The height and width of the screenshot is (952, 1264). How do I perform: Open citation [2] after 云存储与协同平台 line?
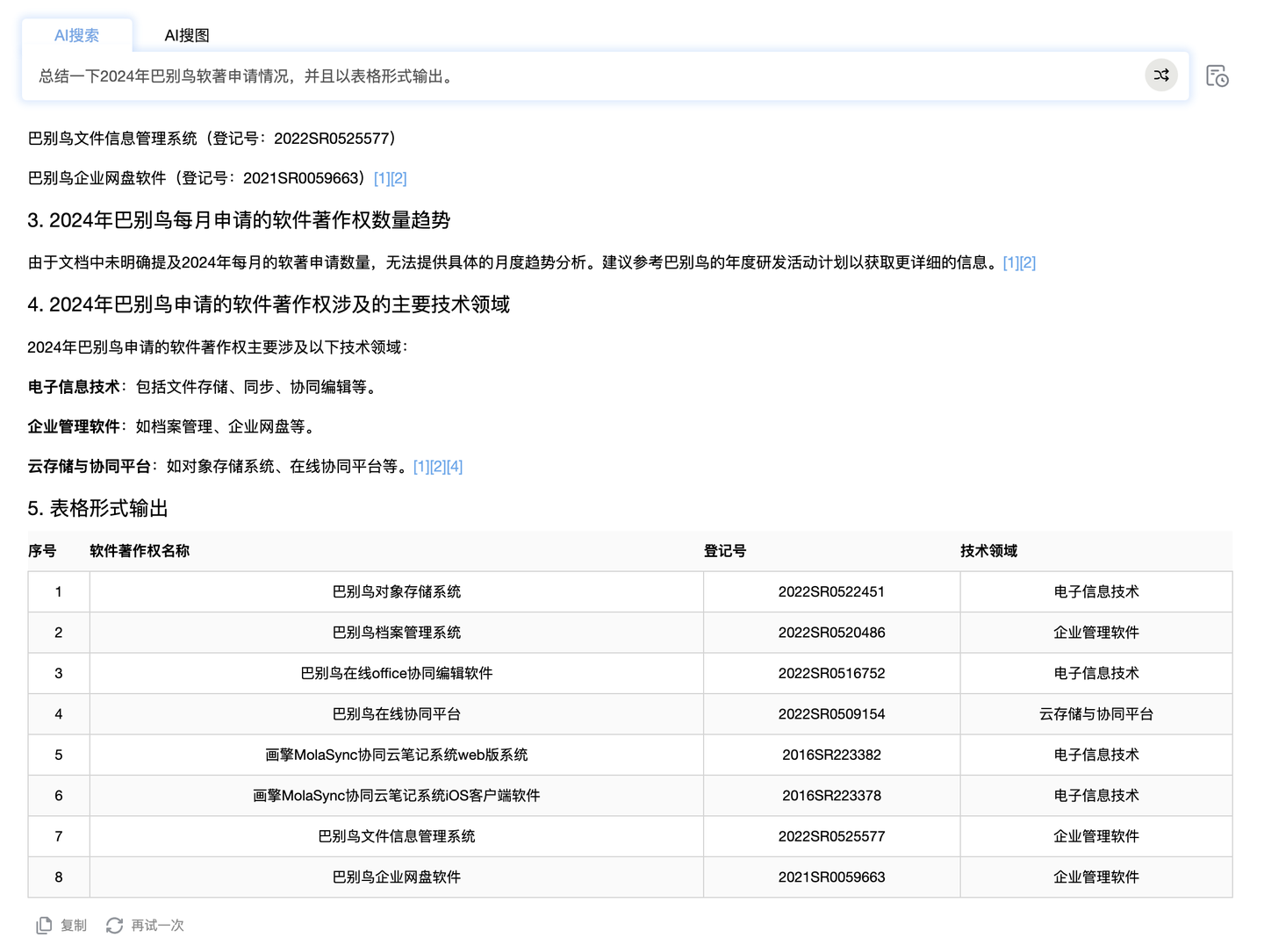click(x=438, y=466)
